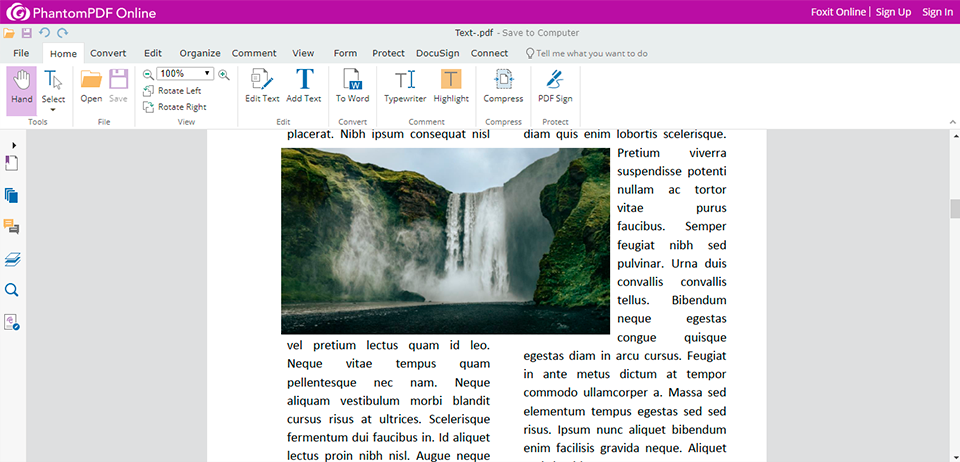Activate the Typewriter tool
This screenshot has height=462, width=960.
[405, 86]
